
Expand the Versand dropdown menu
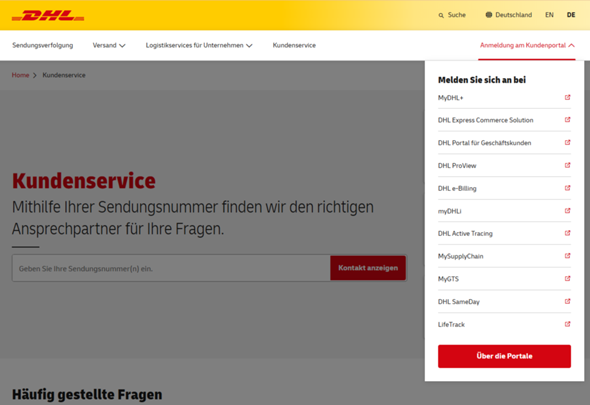109,45
